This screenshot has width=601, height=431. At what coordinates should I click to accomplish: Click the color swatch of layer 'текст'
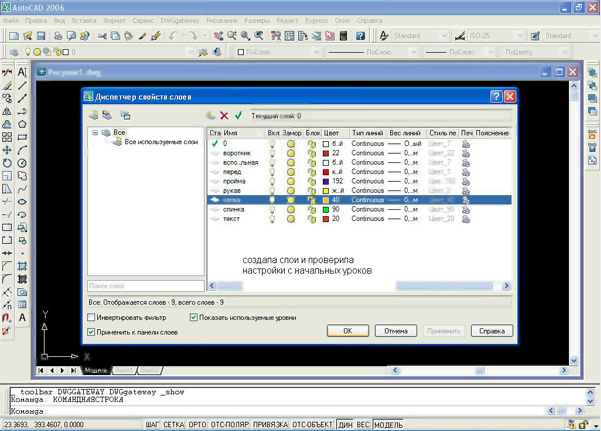coord(326,218)
